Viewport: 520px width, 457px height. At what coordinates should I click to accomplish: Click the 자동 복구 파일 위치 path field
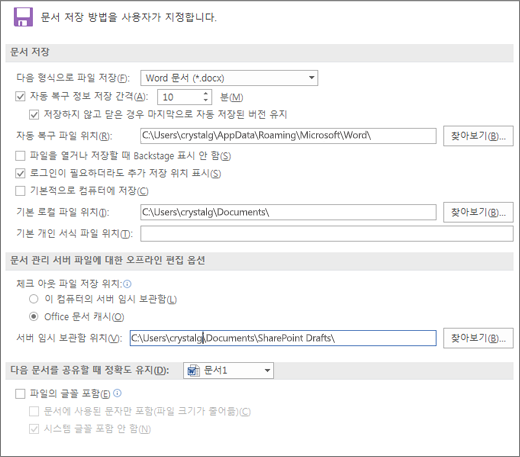click(x=288, y=136)
